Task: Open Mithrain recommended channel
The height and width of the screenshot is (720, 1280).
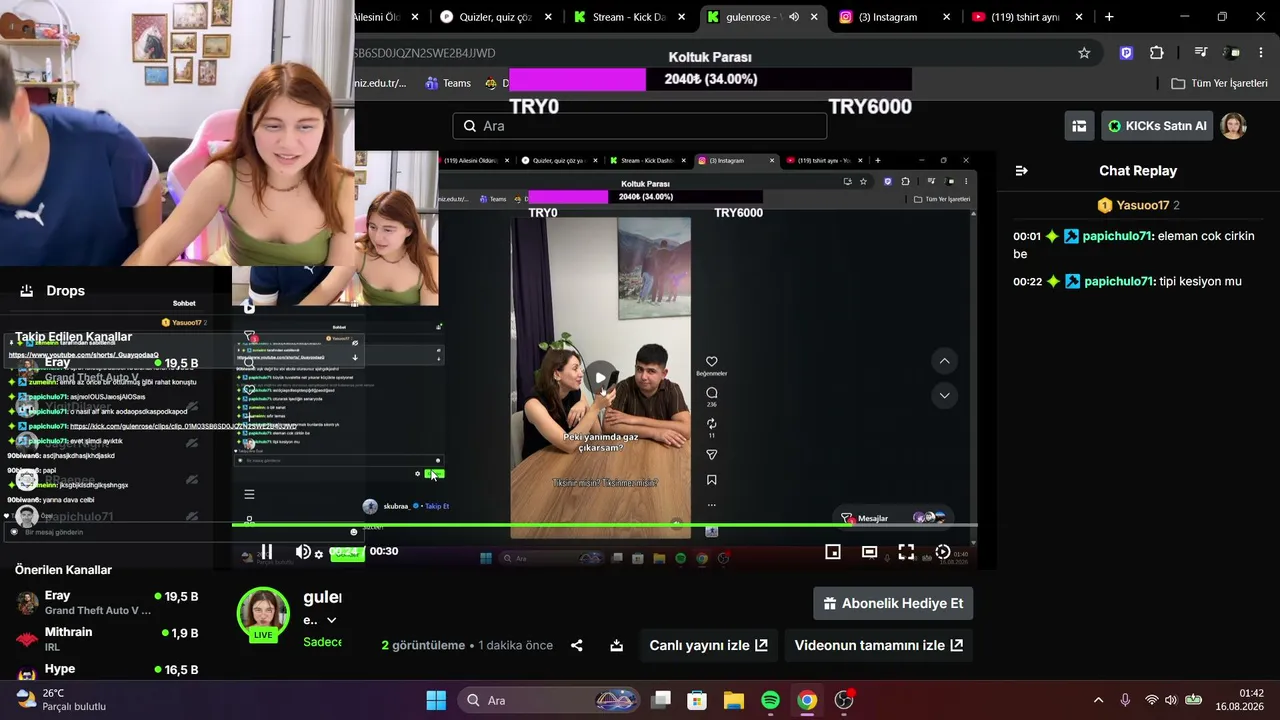Action: click(x=107, y=639)
